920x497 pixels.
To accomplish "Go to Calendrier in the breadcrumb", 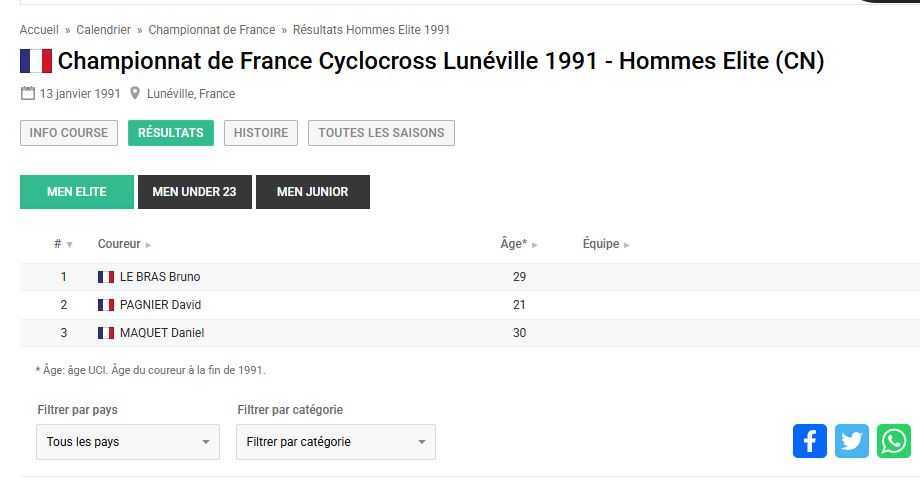I will pos(103,30).
